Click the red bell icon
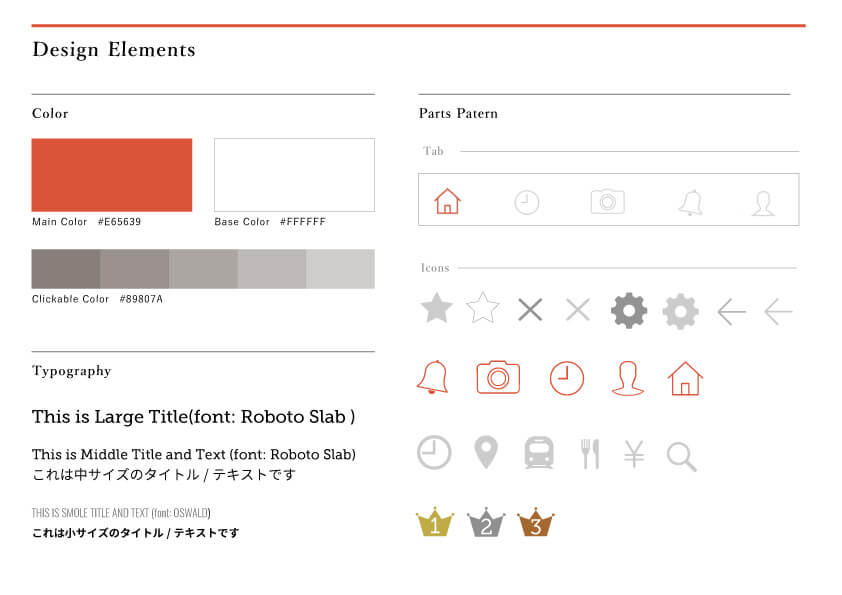This screenshot has width=842, height=595. tap(433, 378)
